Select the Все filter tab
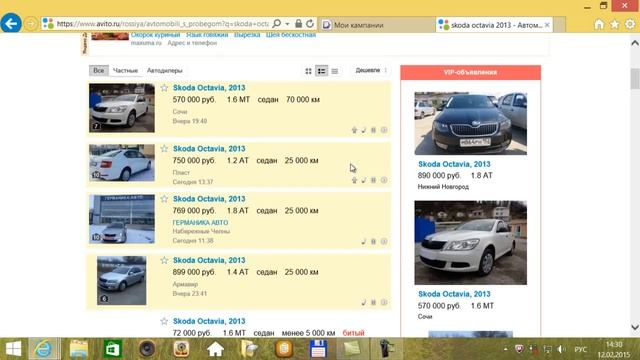This screenshot has width=640, height=360. point(99,70)
